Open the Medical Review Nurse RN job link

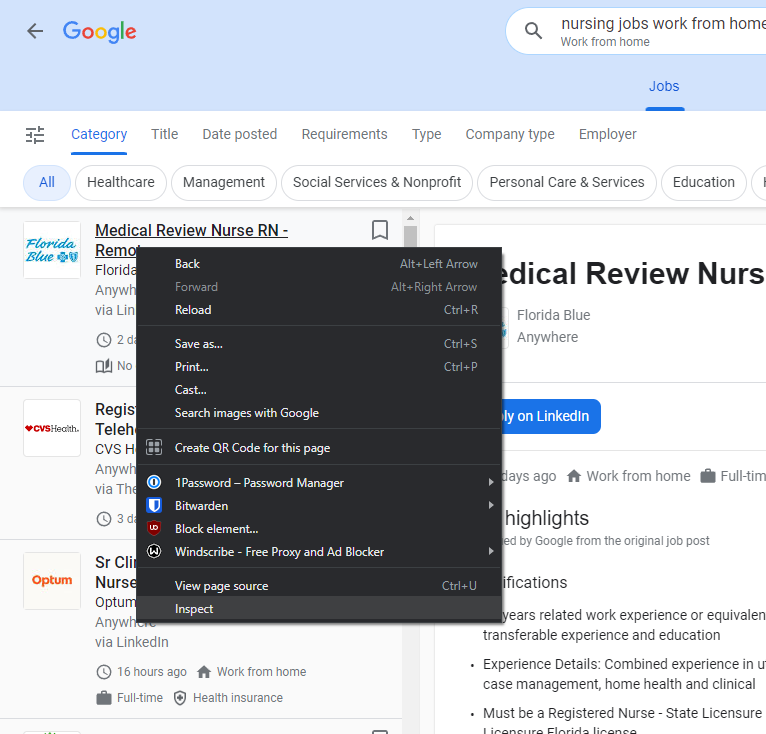pyautogui.click(x=192, y=230)
